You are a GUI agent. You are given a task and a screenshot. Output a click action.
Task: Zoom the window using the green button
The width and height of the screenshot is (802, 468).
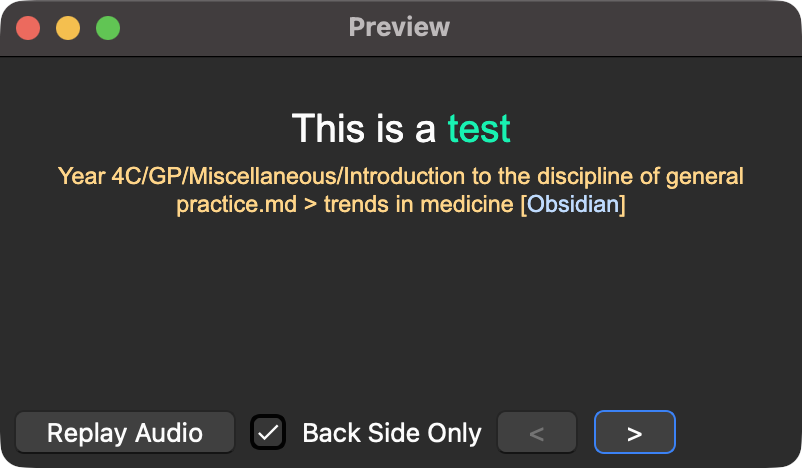tap(108, 28)
